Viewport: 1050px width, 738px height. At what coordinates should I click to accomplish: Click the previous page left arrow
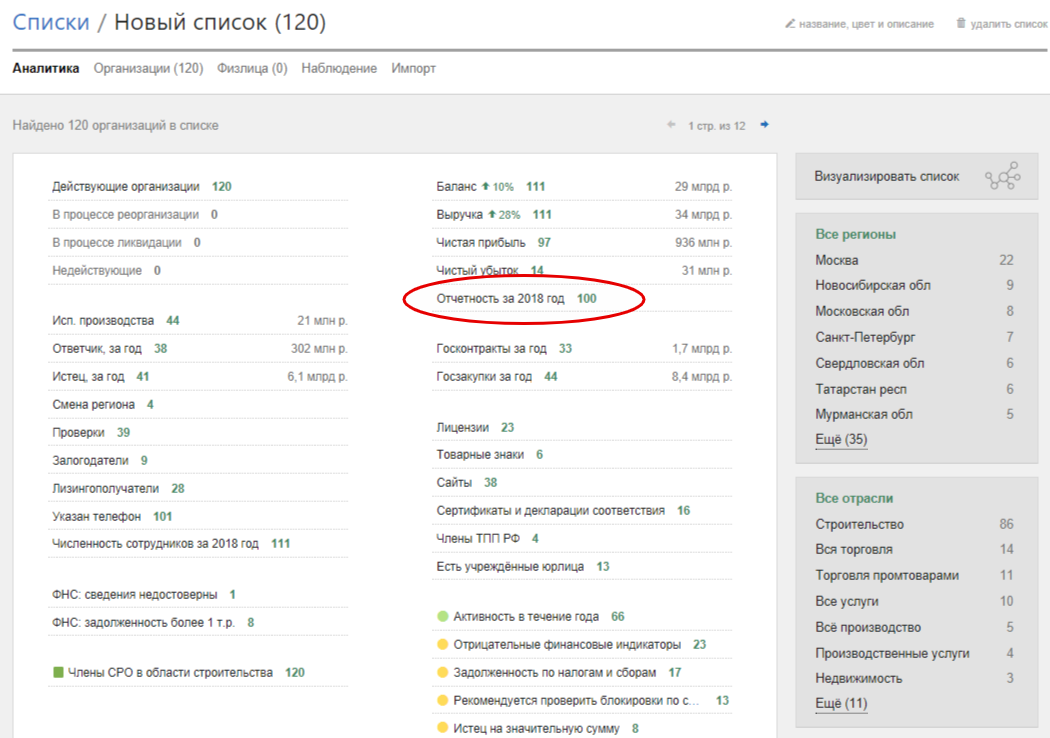[671, 125]
